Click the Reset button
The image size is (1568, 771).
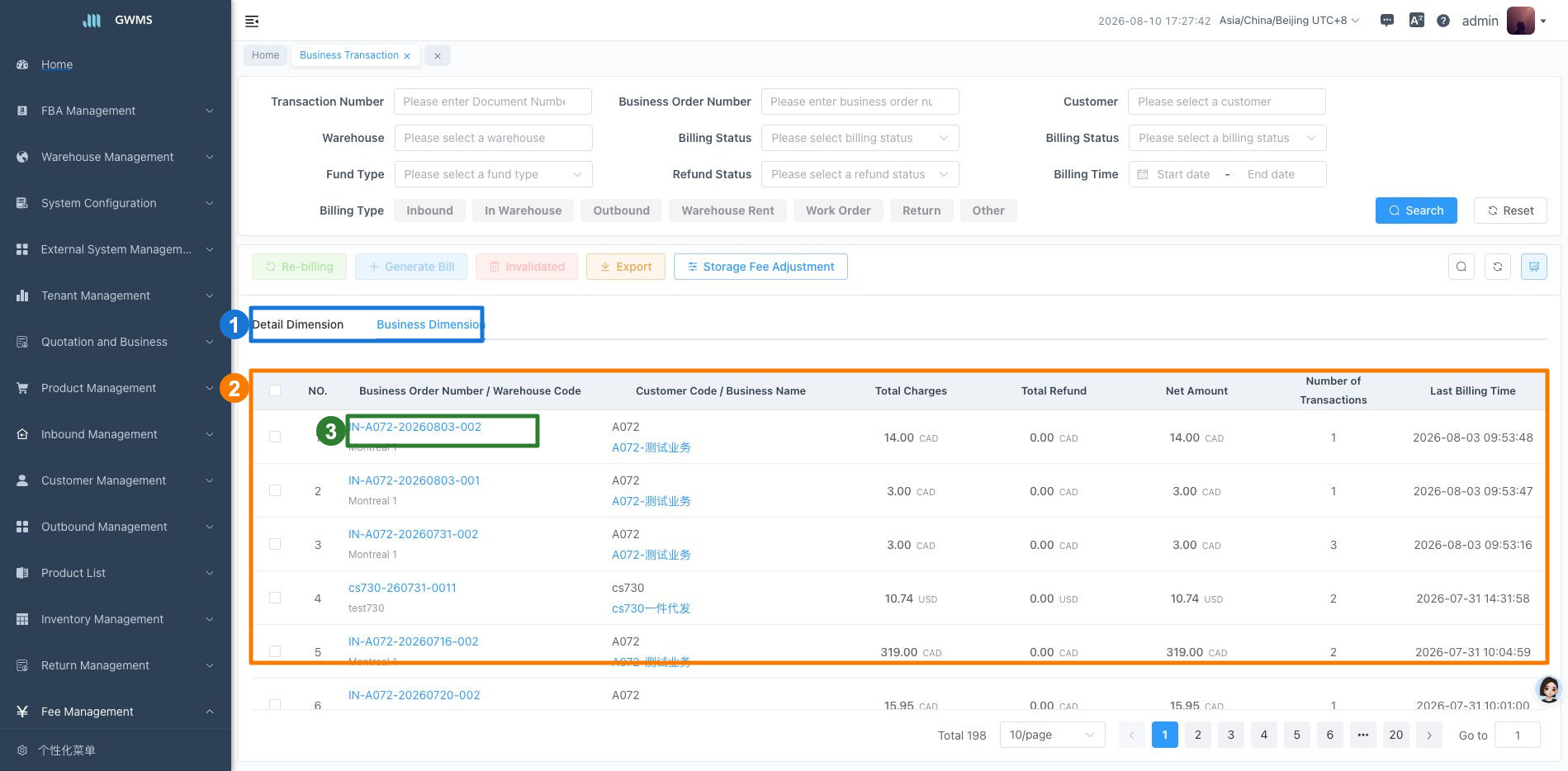[1510, 210]
